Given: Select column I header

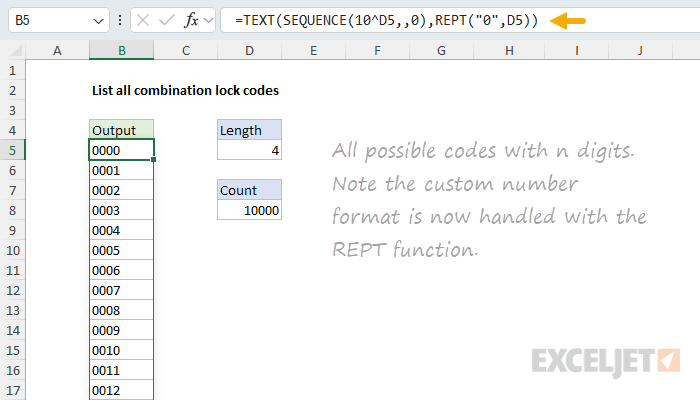Looking at the screenshot, I should pos(576,50).
